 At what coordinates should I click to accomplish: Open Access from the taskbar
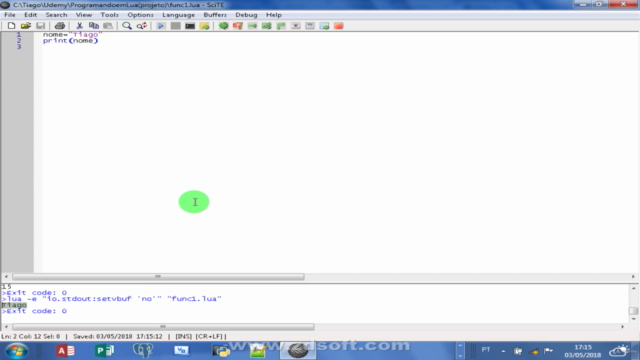pos(65,351)
